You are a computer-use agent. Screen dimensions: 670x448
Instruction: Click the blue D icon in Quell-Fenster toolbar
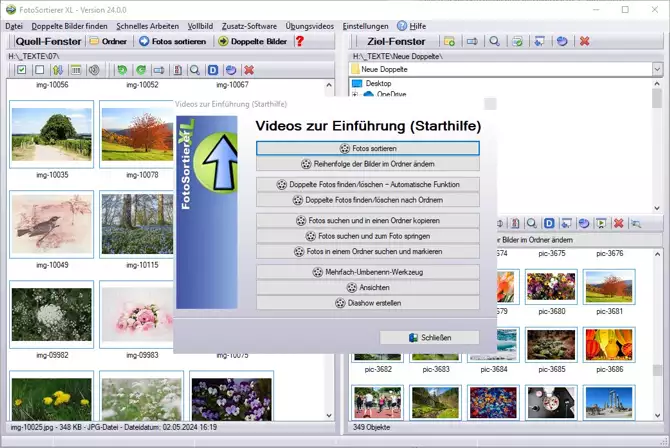(213, 70)
